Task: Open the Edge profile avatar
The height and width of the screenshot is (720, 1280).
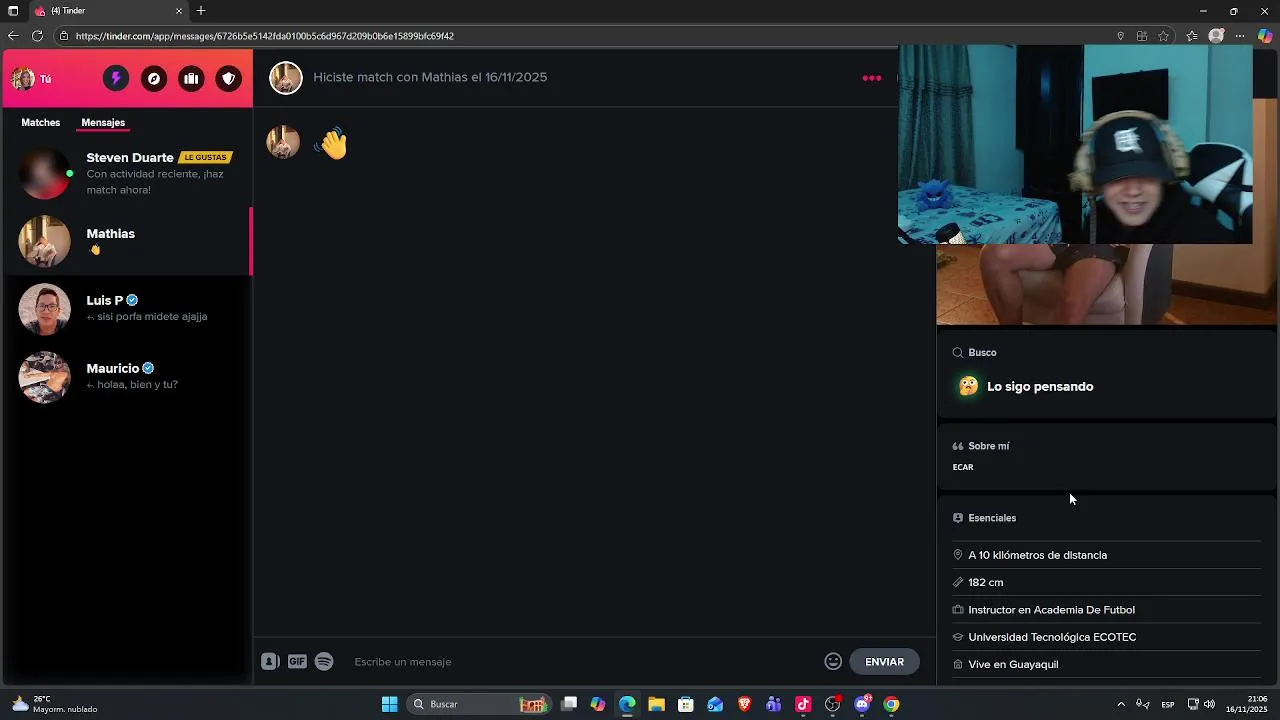Action: pyautogui.click(x=1216, y=36)
